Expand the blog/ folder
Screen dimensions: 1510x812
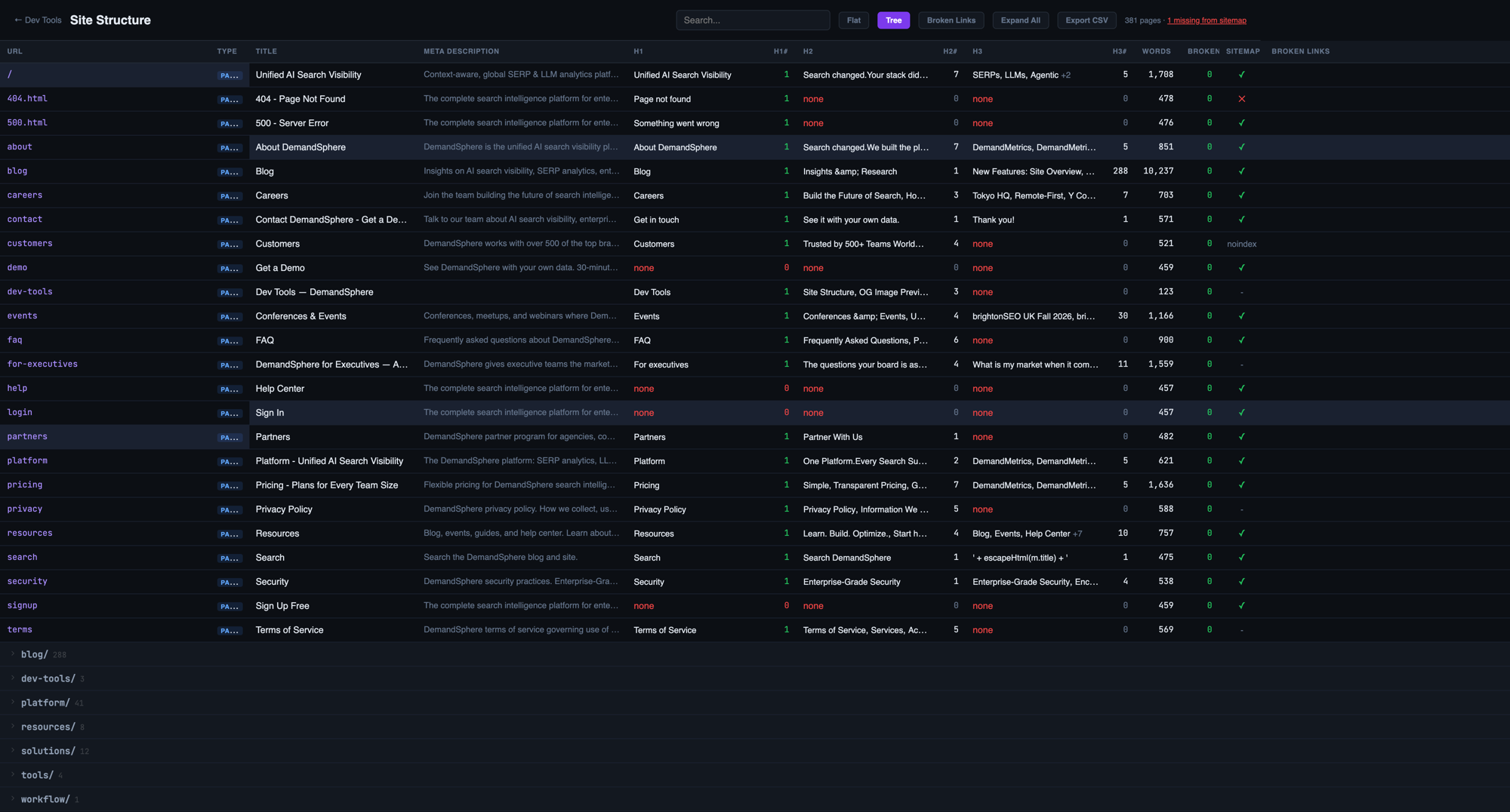point(34,654)
